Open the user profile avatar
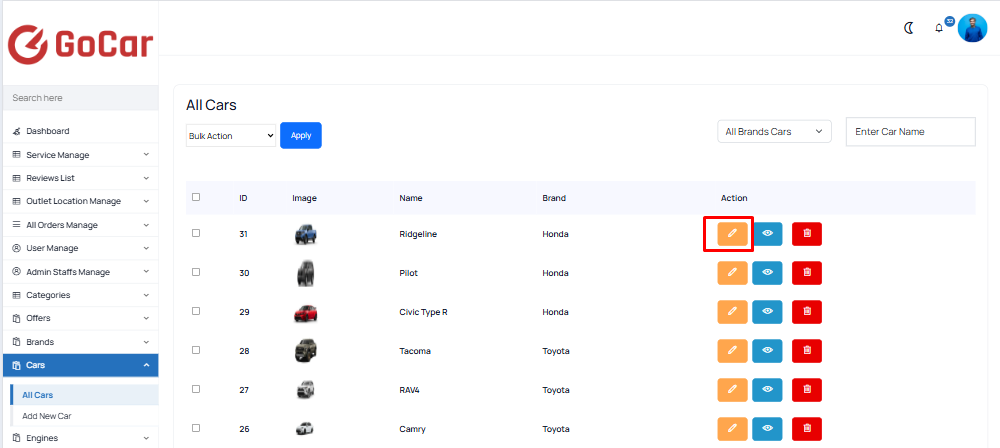Image resolution: width=1000 pixels, height=448 pixels. point(972,28)
